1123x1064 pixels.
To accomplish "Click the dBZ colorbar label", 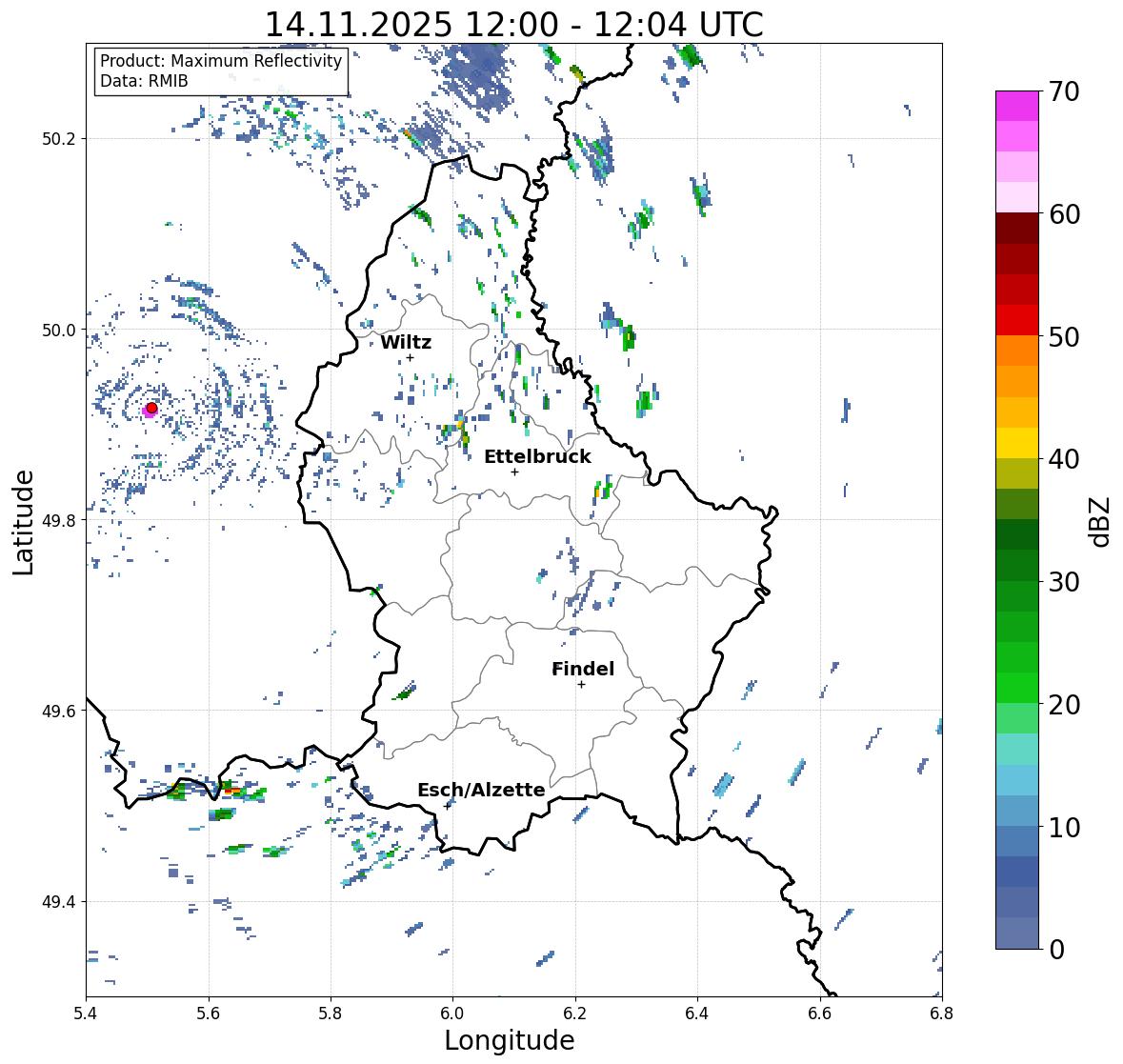I will pos(1099,522).
